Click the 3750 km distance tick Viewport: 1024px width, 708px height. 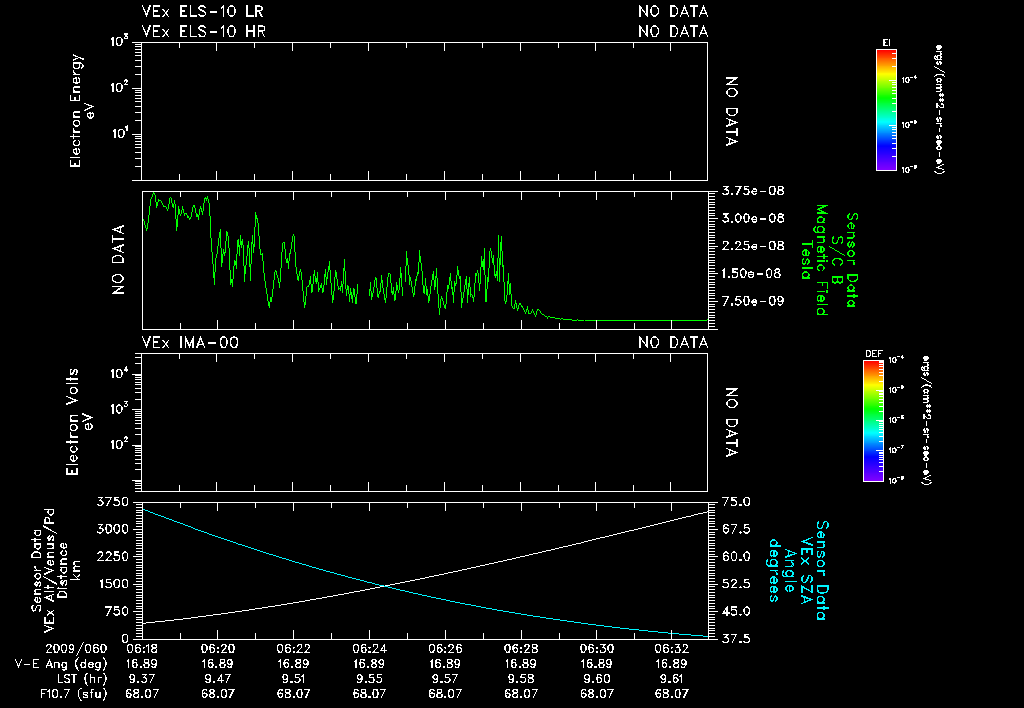point(113,502)
